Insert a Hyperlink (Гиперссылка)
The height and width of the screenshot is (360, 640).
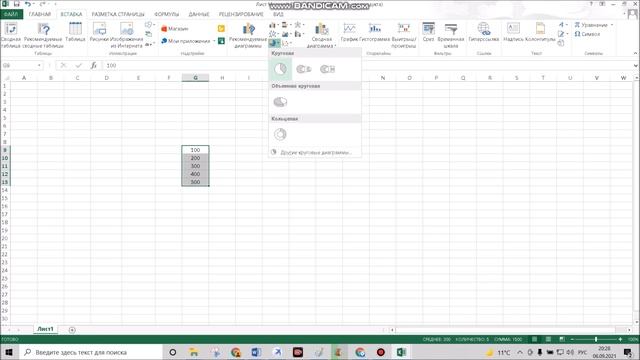pos(484,33)
